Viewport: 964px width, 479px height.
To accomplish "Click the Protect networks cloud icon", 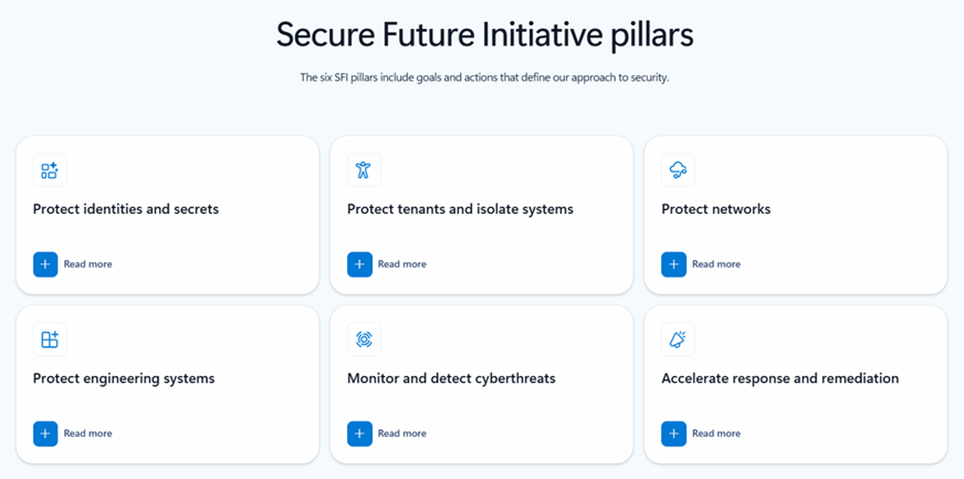I will tap(677, 170).
